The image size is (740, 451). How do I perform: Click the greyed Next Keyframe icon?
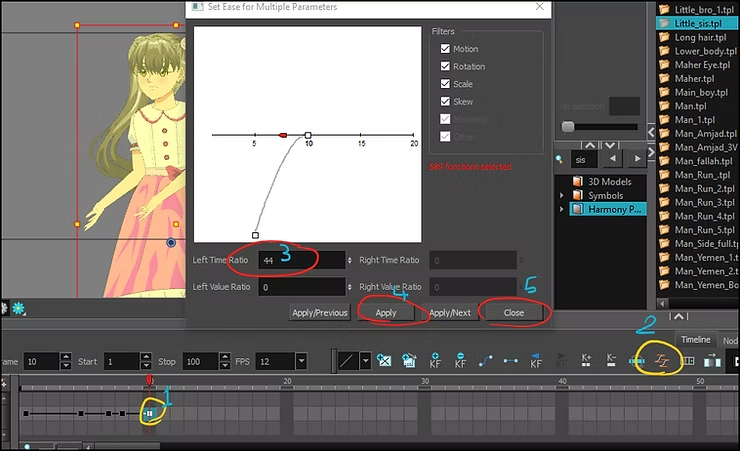point(561,361)
